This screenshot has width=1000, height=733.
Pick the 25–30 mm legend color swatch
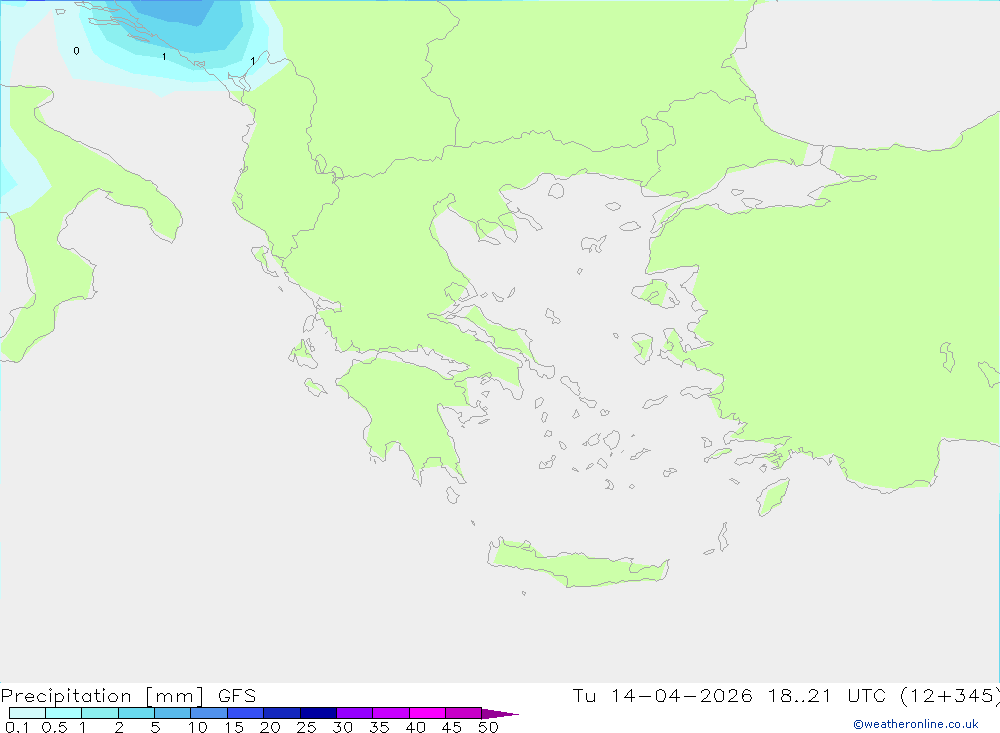click(x=318, y=713)
